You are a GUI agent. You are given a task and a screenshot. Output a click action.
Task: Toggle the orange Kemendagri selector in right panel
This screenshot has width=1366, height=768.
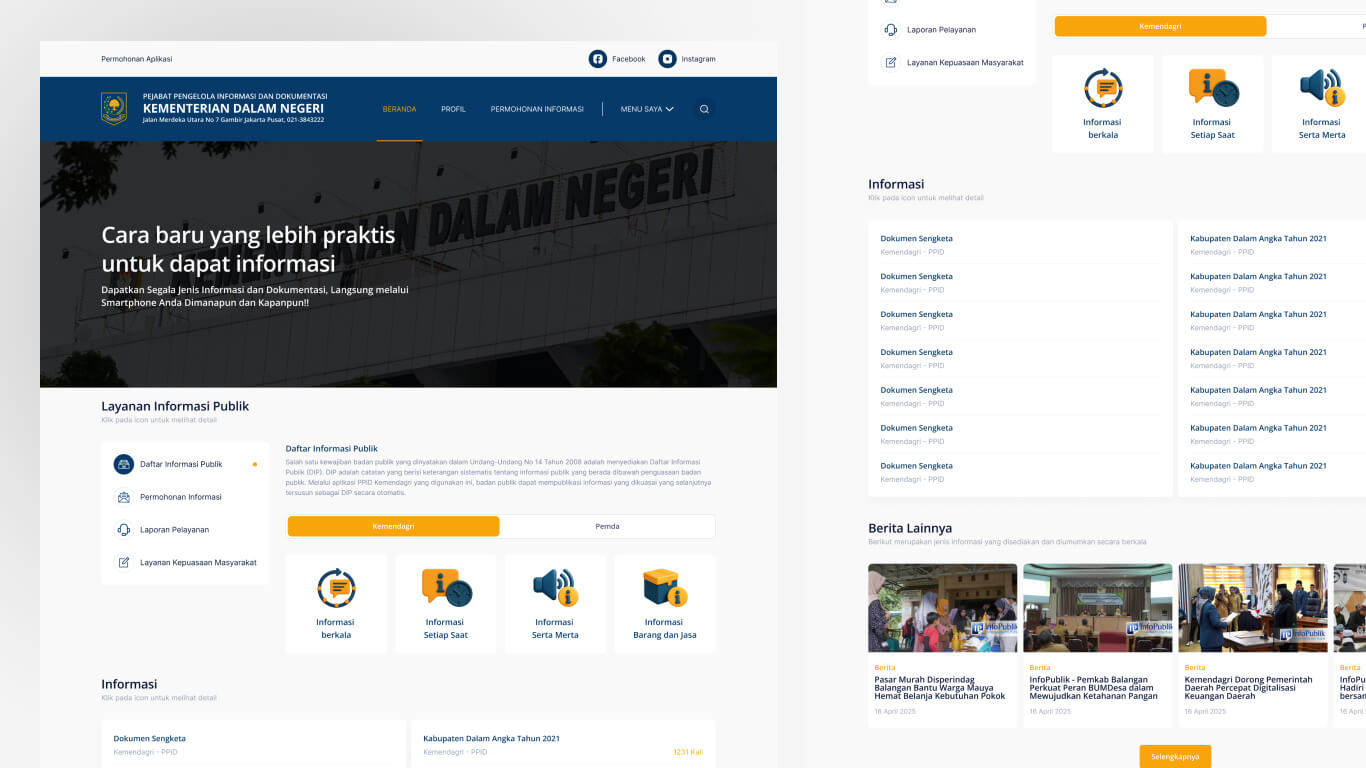(1159, 25)
